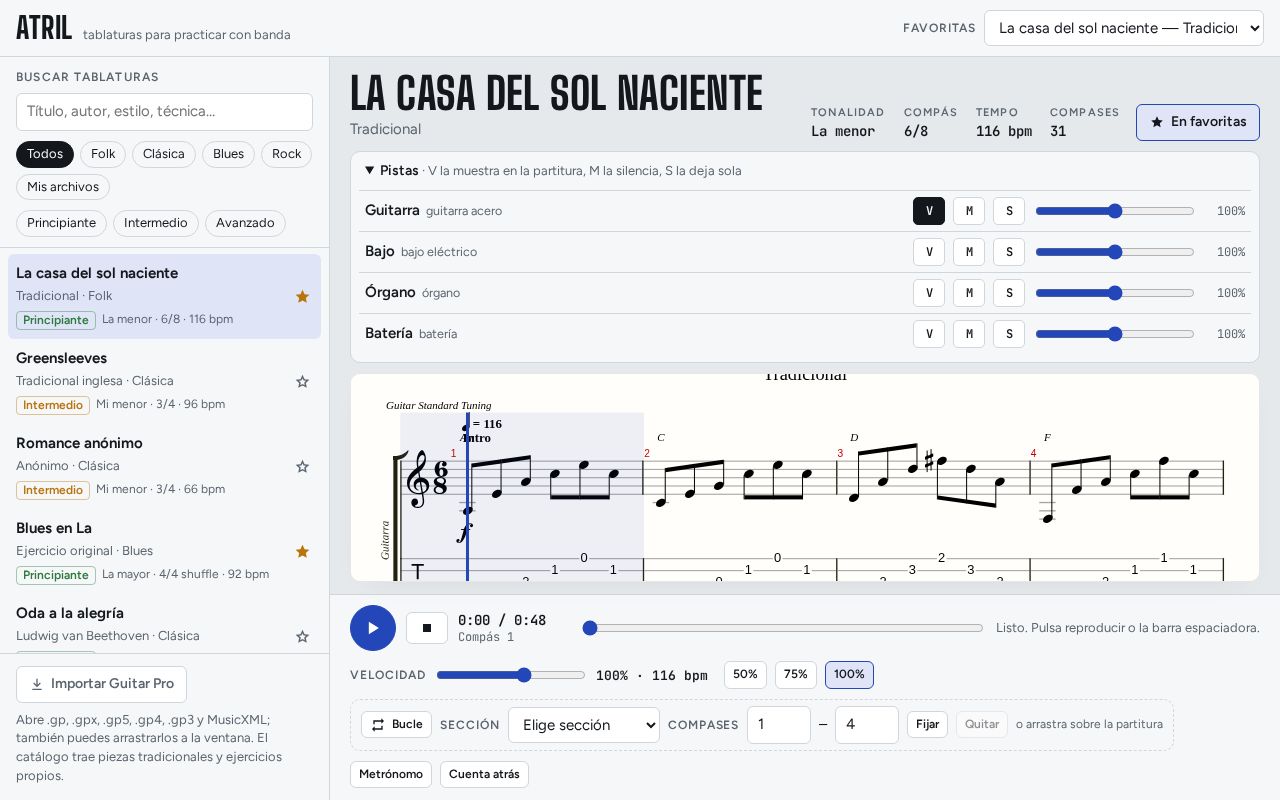Show Órgano track in score
The image size is (1280, 800).
[929, 293]
